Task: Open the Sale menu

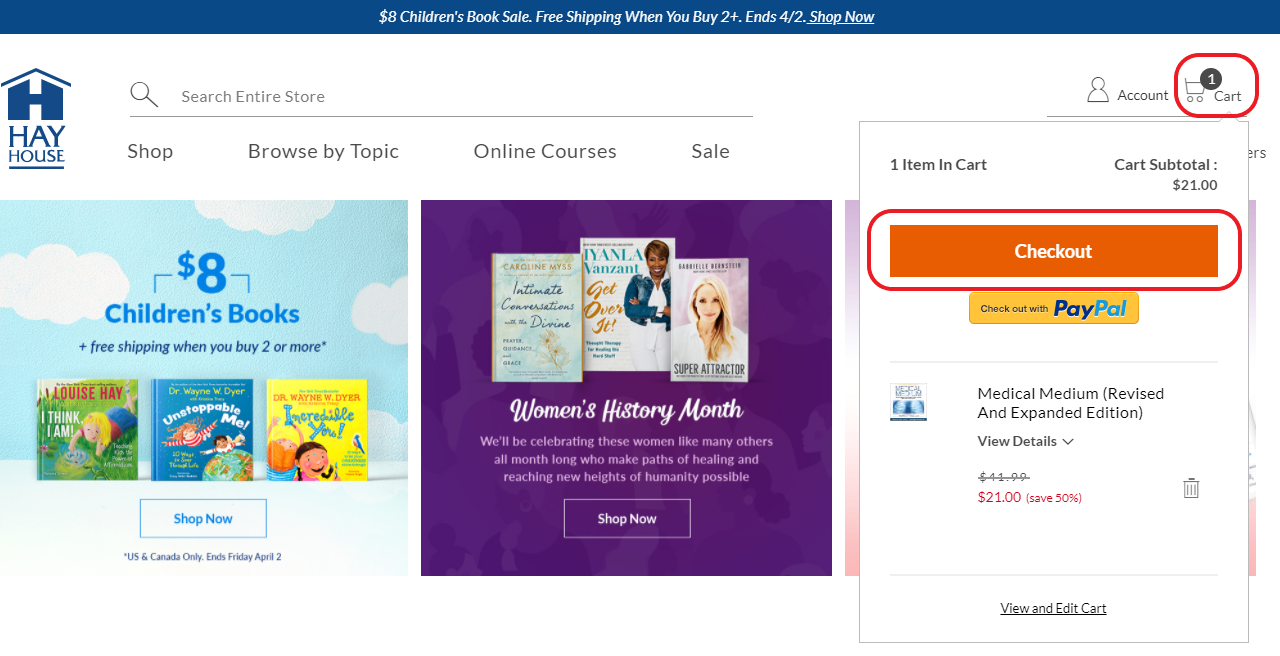Action: pyautogui.click(x=710, y=151)
